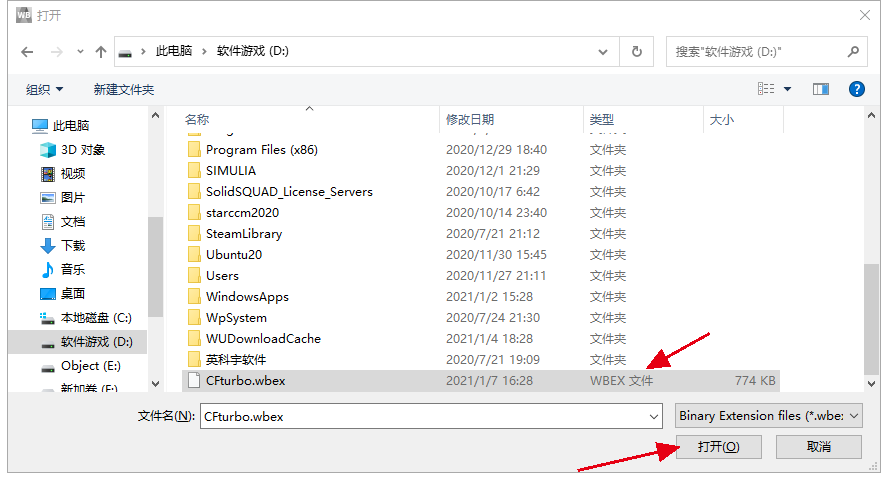Expand the 文件名 combo box dropdown
This screenshot has height=480, width=888.
(654, 417)
